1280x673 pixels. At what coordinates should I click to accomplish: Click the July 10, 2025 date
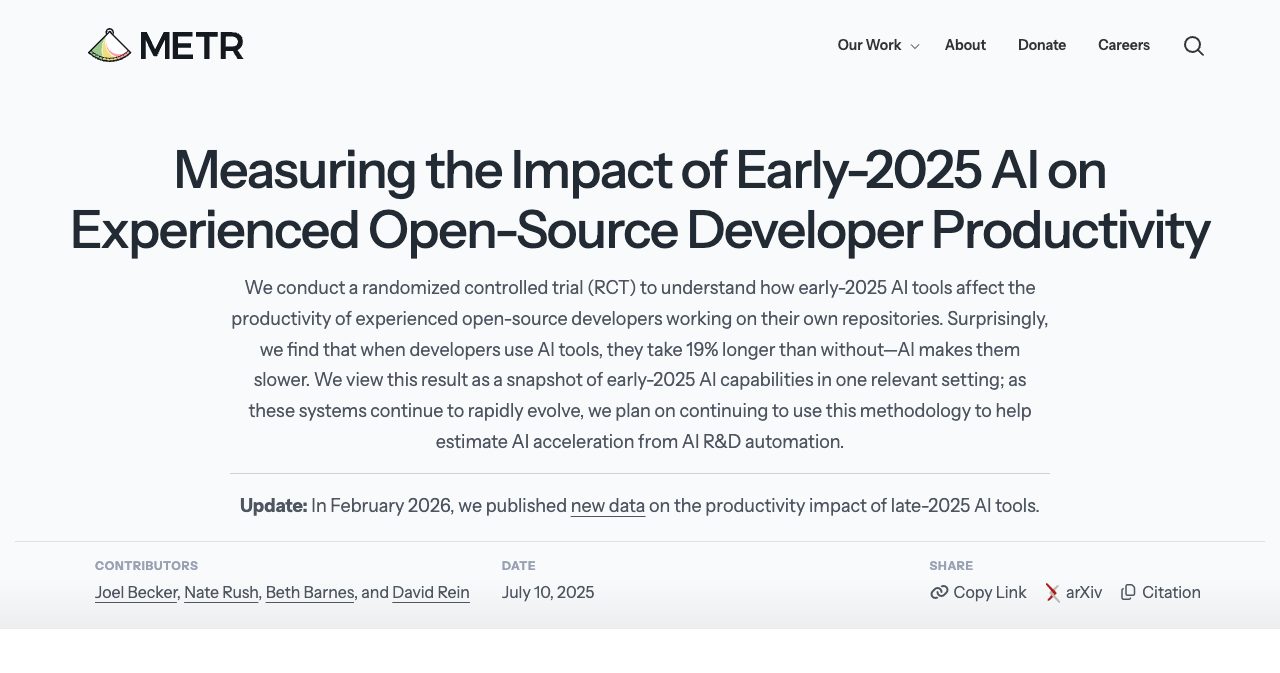(x=548, y=592)
